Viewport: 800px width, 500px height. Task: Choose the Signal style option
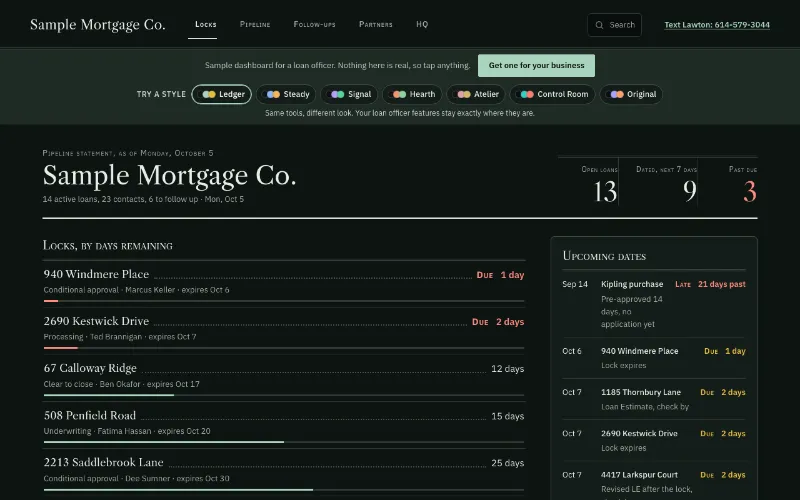click(x=349, y=94)
